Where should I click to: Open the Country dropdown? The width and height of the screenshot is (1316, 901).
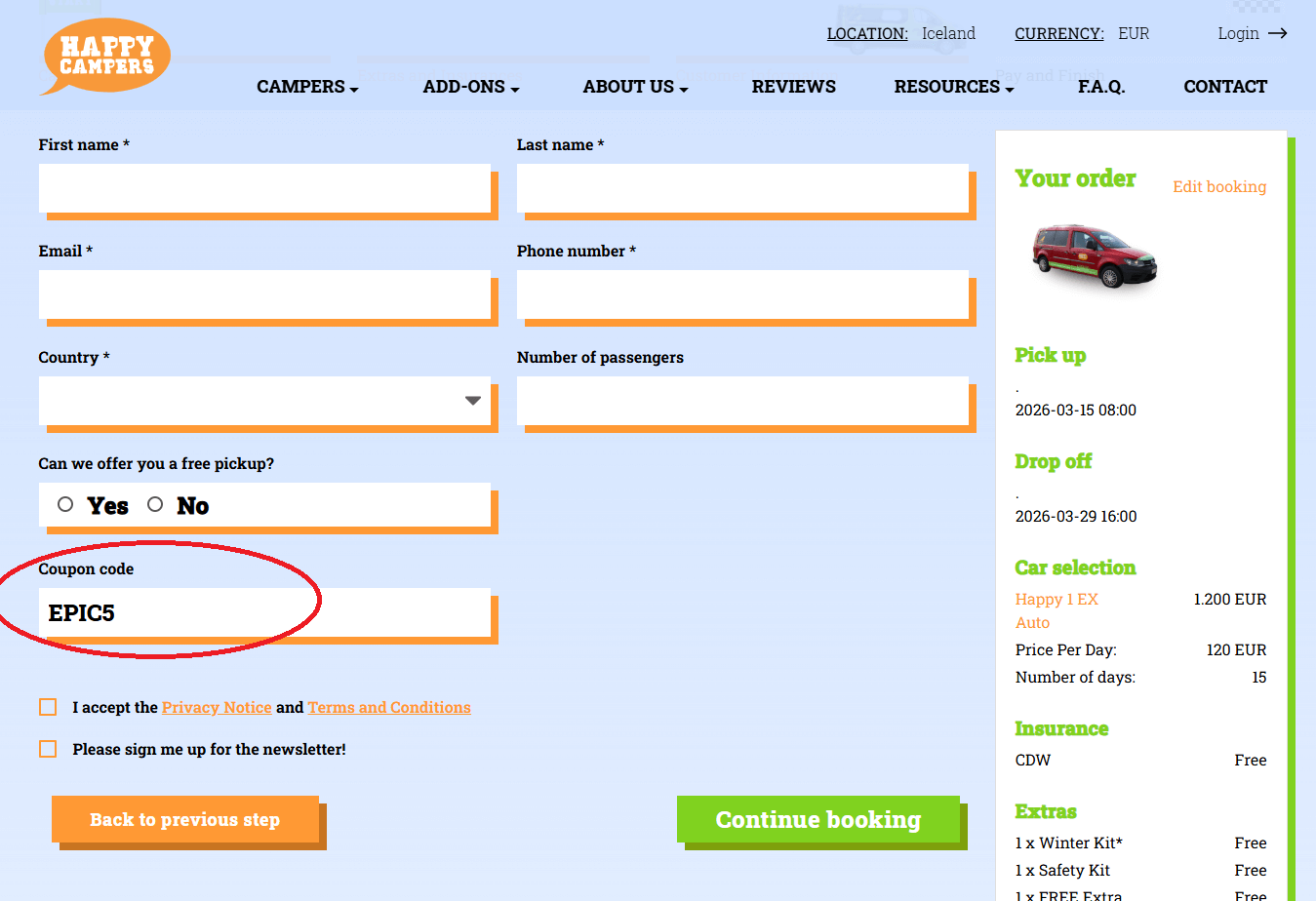[x=264, y=401]
